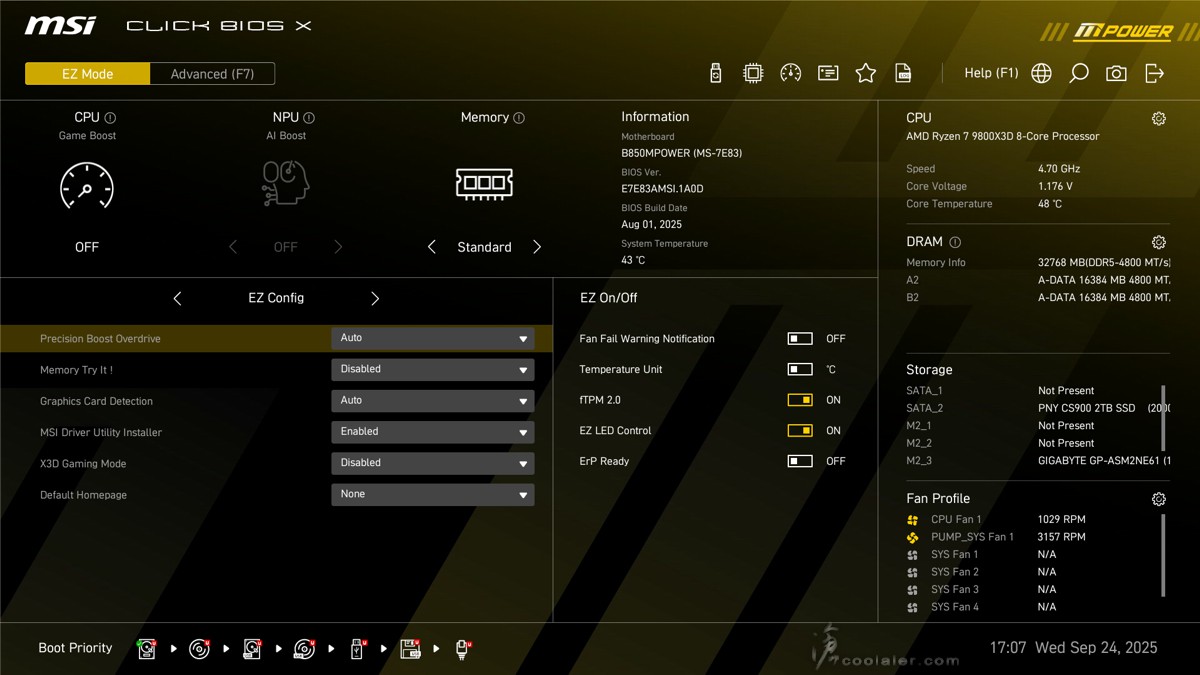The width and height of the screenshot is (1200, 675).
Task: Go to the next EZ Config page
Action: point(375,298)
